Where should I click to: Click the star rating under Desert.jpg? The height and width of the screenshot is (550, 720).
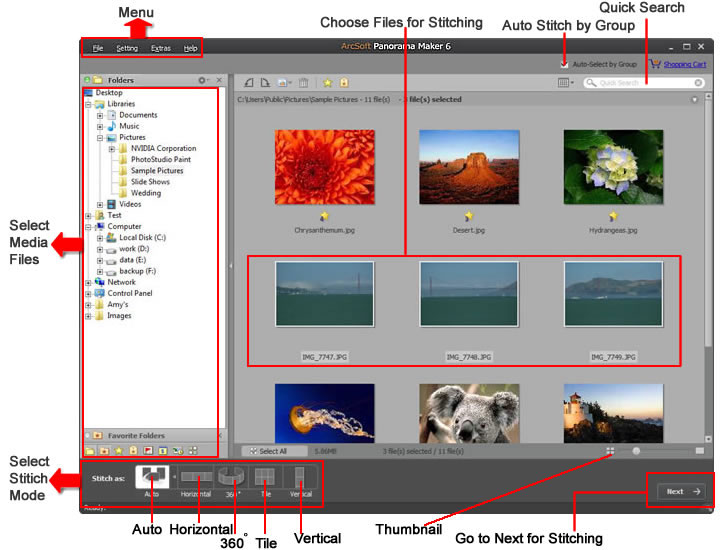click(x=469, y=216)
